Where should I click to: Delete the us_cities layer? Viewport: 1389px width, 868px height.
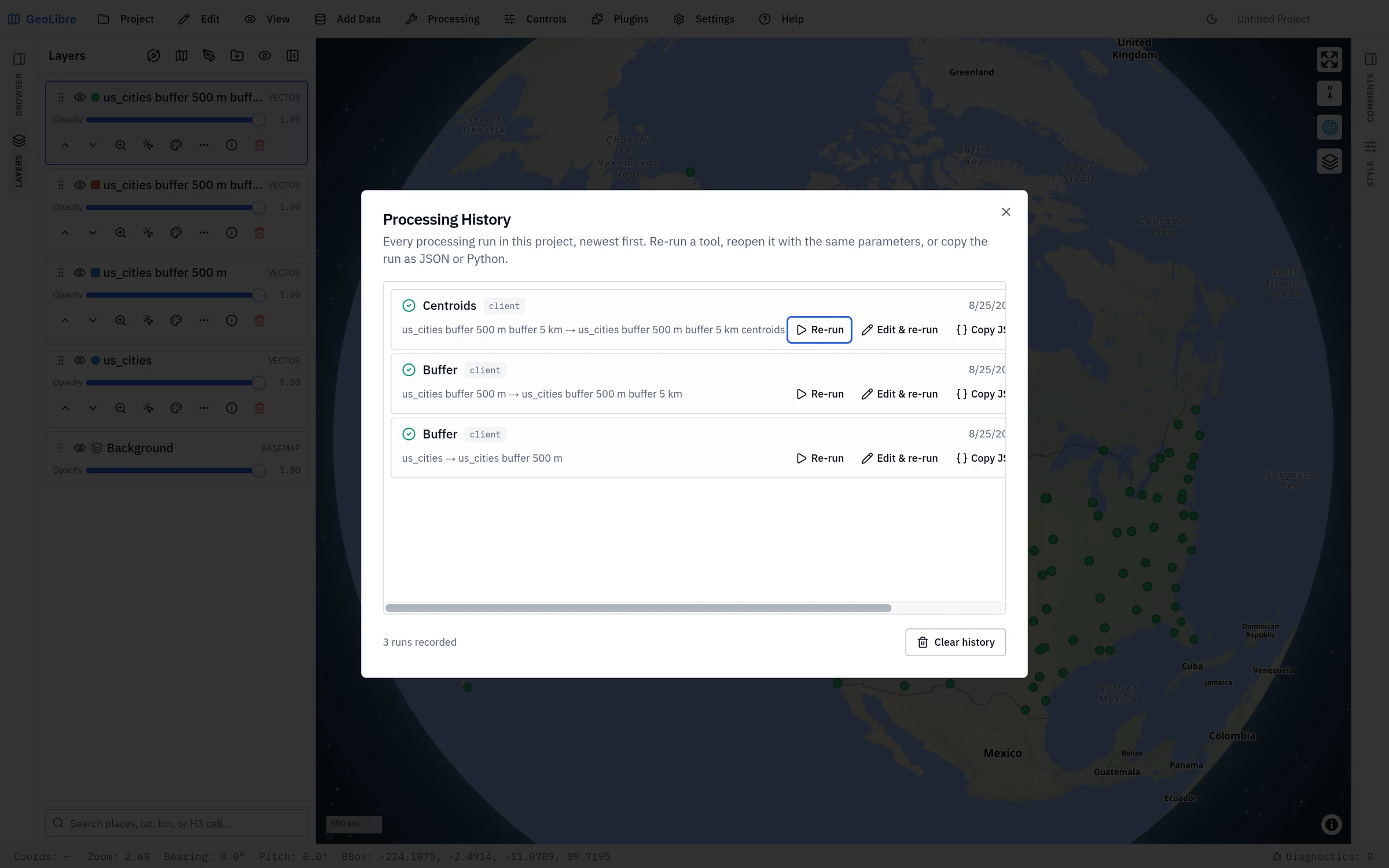(259, 408)
